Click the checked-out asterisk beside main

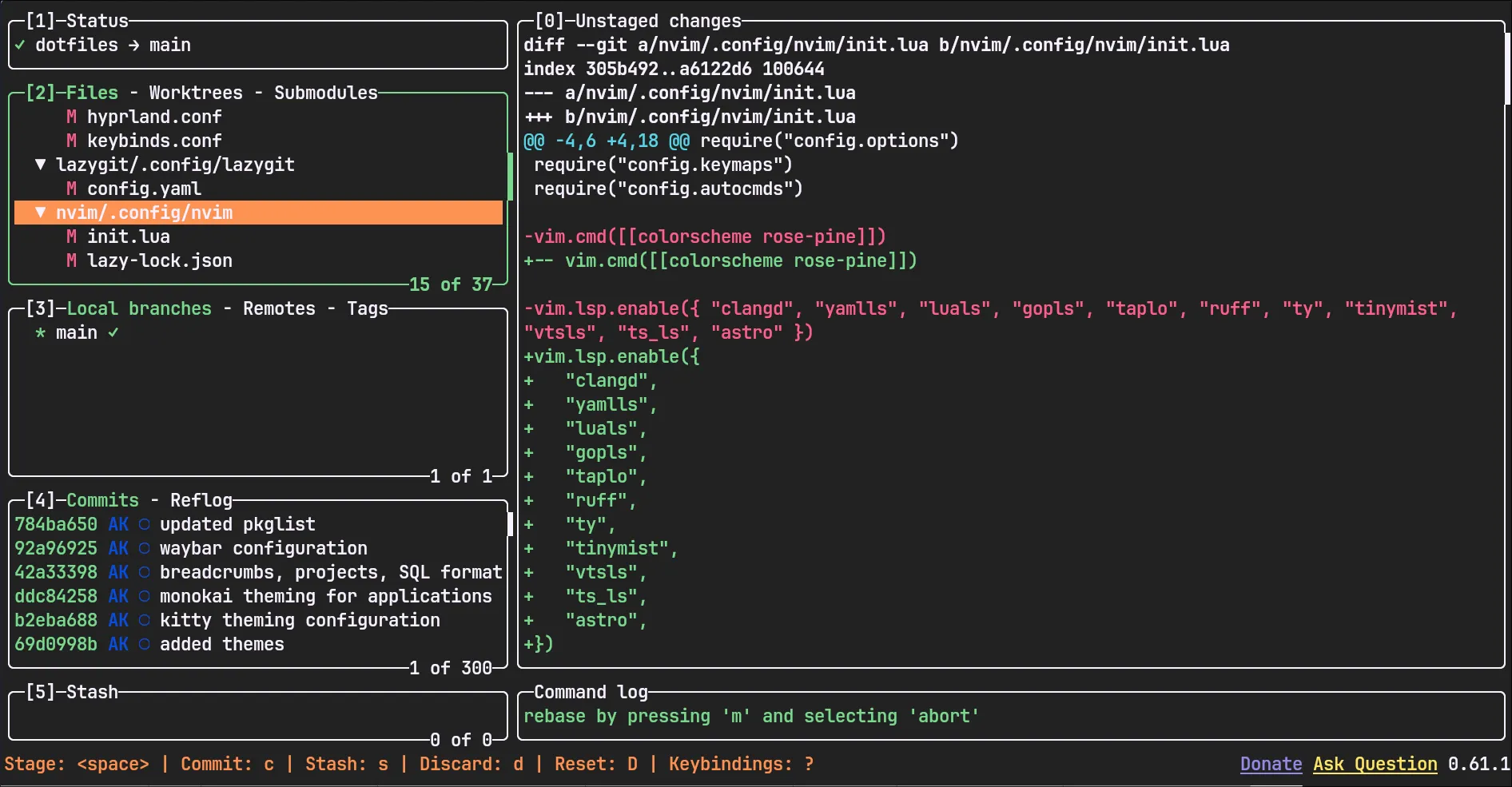coord(40,332)
